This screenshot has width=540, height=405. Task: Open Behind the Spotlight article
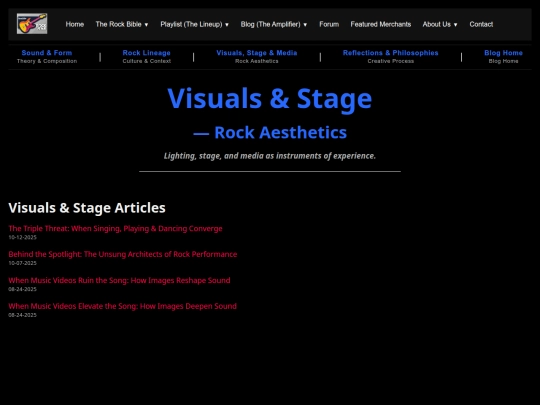(x=123, y=254)
